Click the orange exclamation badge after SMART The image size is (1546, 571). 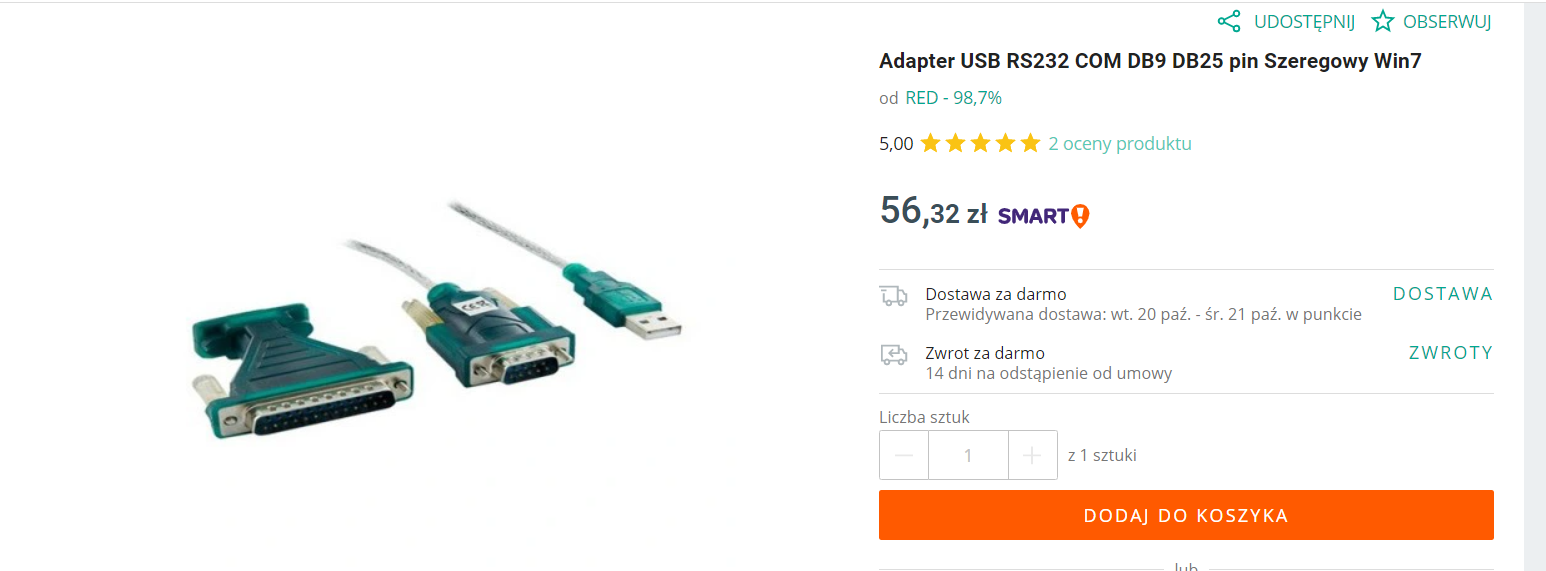pos(1080,215)
